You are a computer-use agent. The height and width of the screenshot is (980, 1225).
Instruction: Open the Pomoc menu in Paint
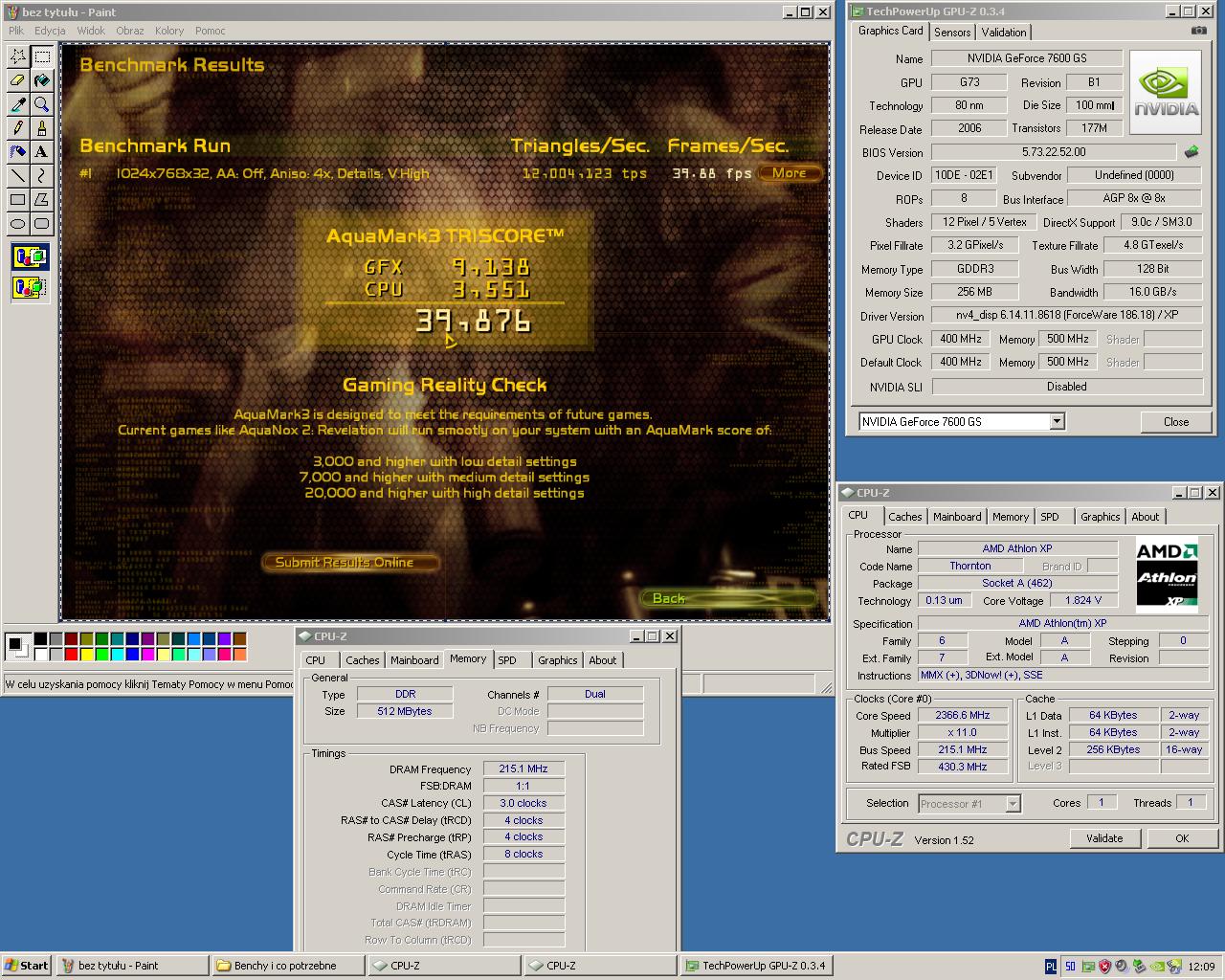click(x=210, y=31)
